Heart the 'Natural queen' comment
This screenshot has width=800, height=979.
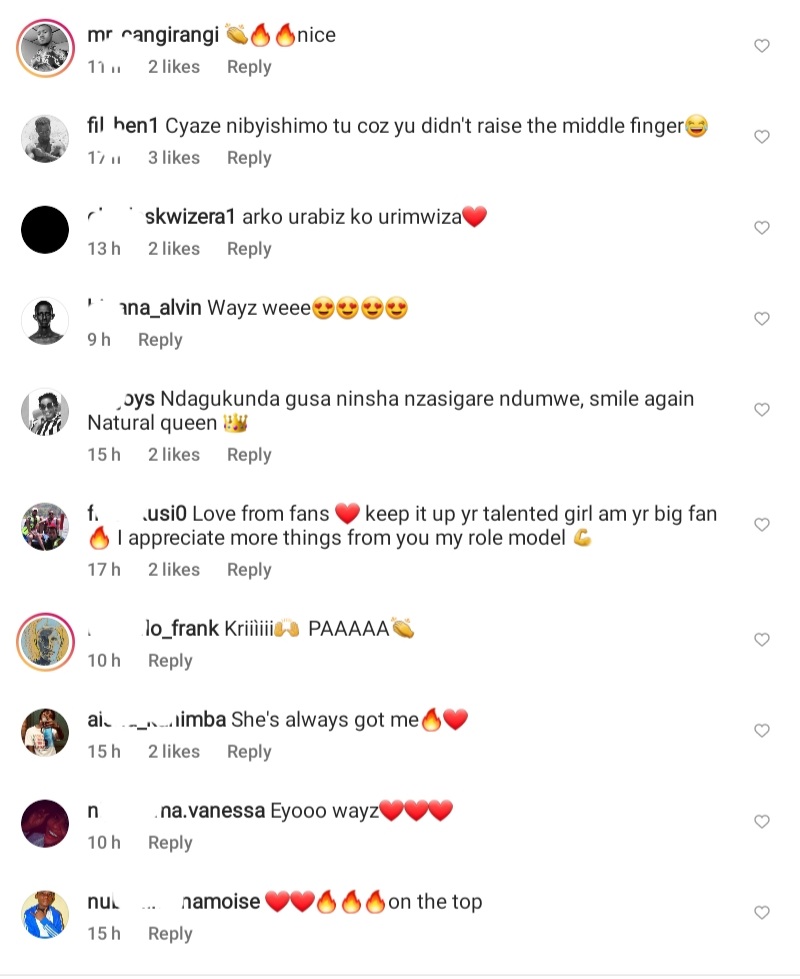pyautogui.click(x=761, y=410)
